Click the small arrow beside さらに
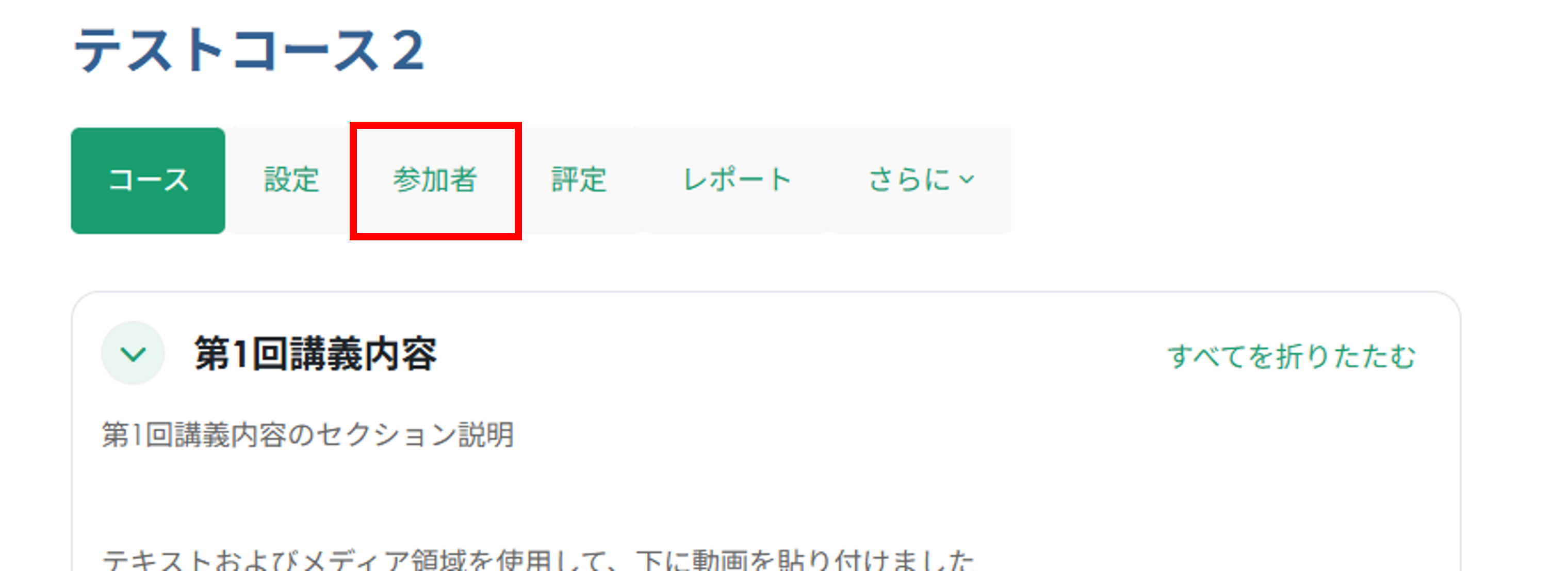Viewport: 1568px width, 571px height. [x=967, y=180]
